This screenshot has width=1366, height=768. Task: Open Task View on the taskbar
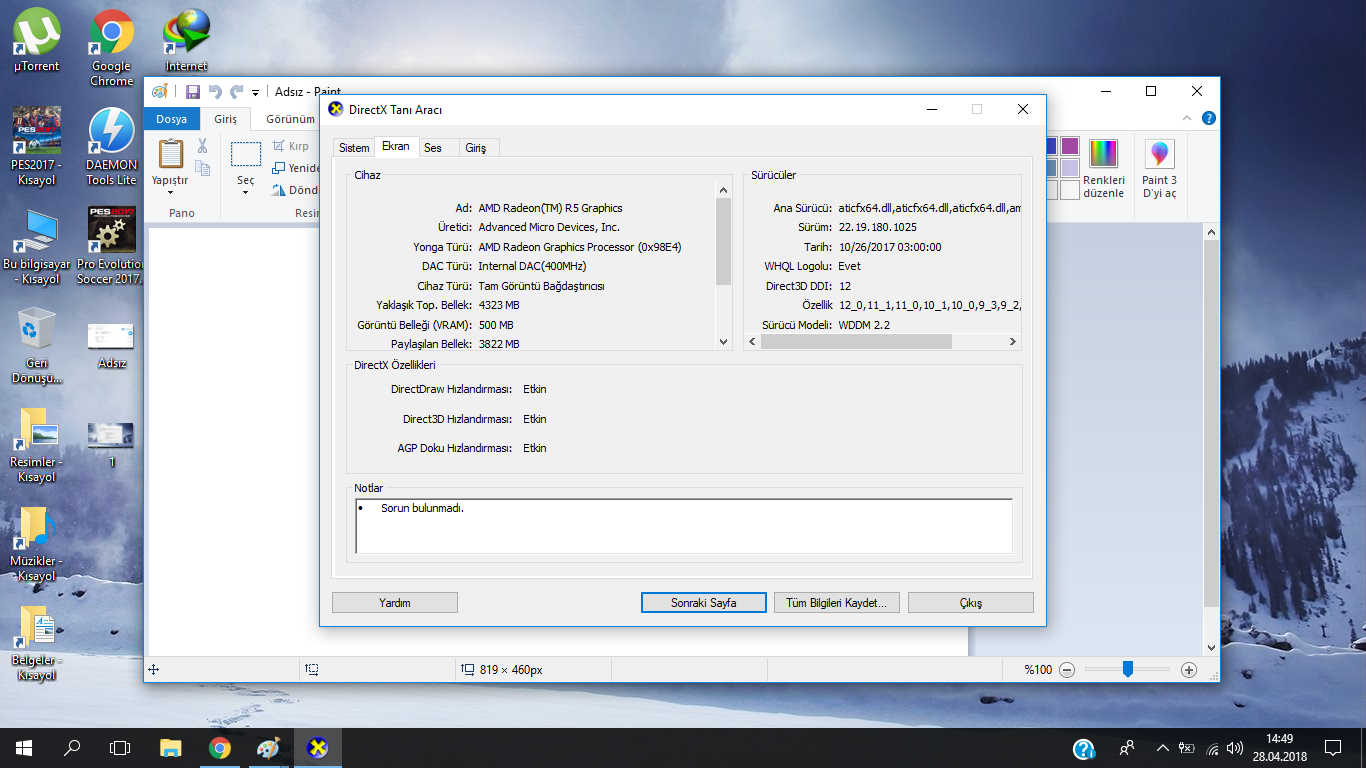(x=120, y=748)
